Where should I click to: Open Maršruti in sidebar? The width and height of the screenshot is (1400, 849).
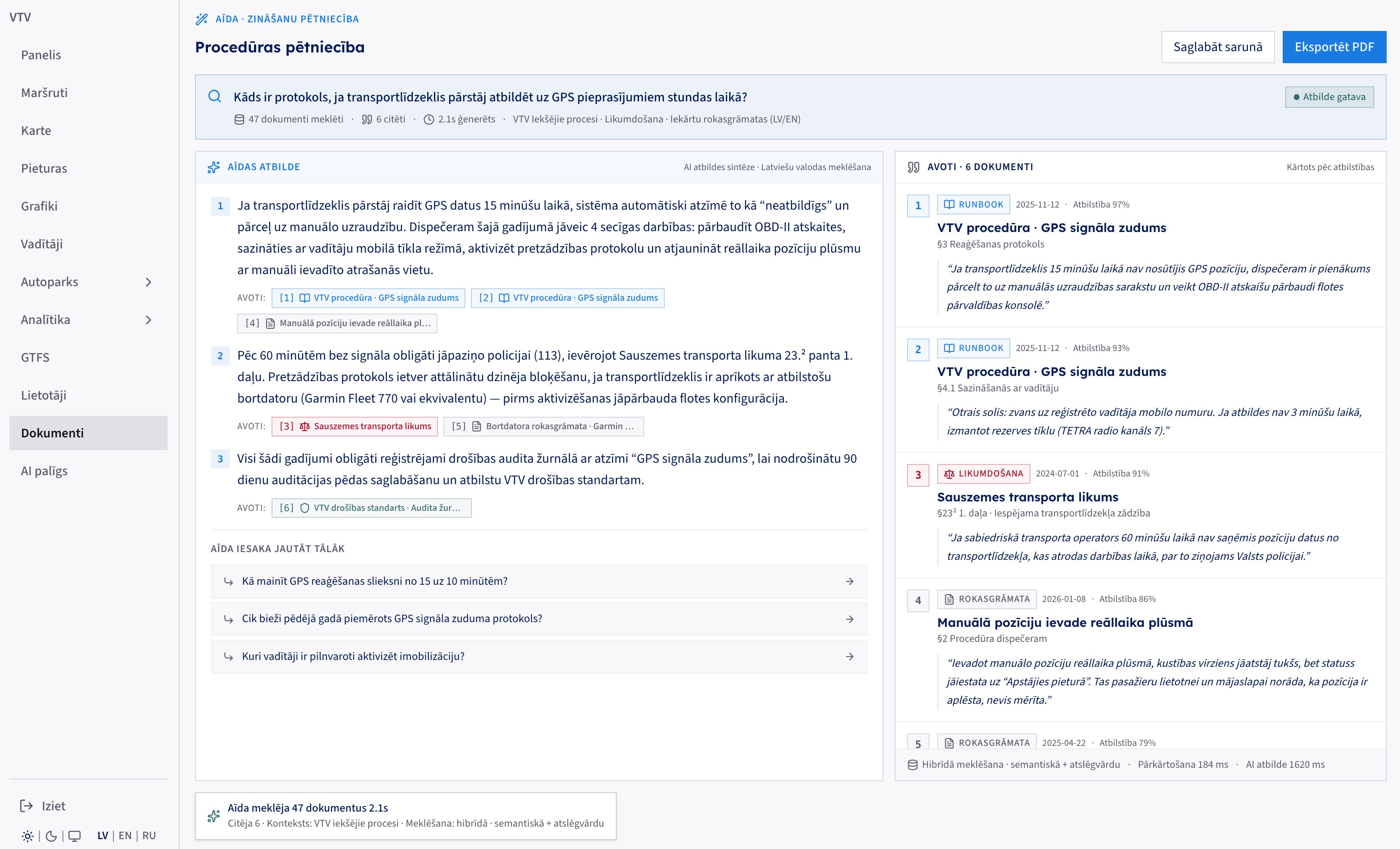pyautogui.click(x=88, y=93)
